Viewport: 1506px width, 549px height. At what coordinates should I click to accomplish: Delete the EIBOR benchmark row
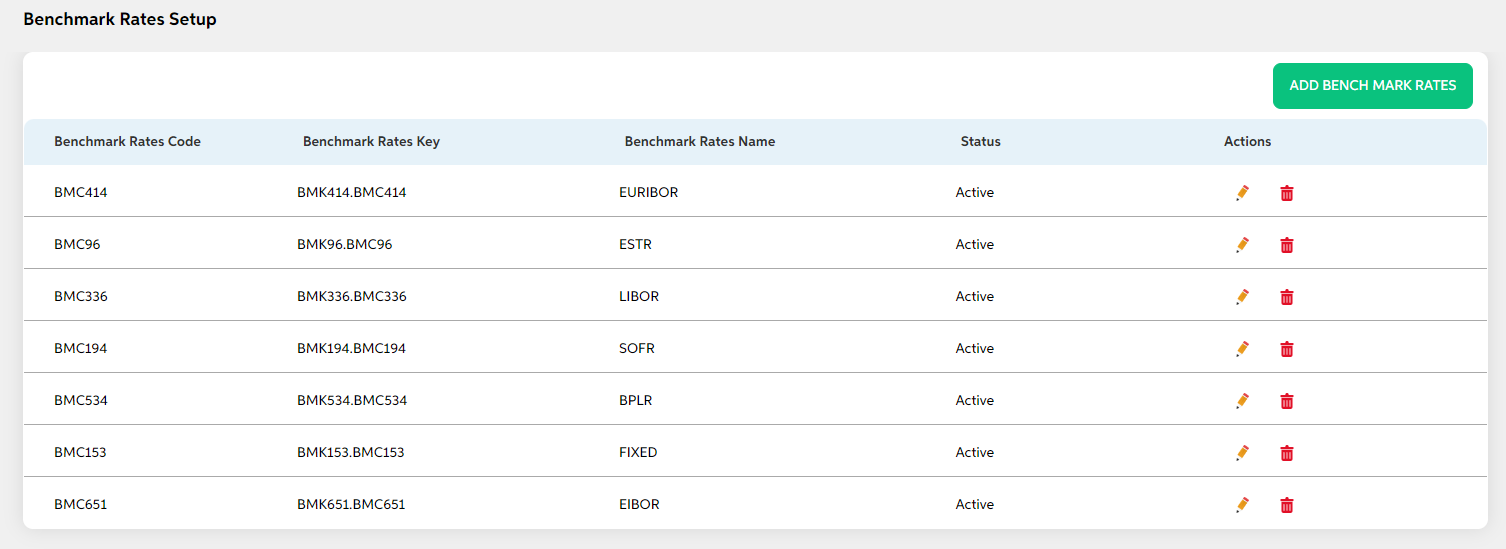[1287, 505]
